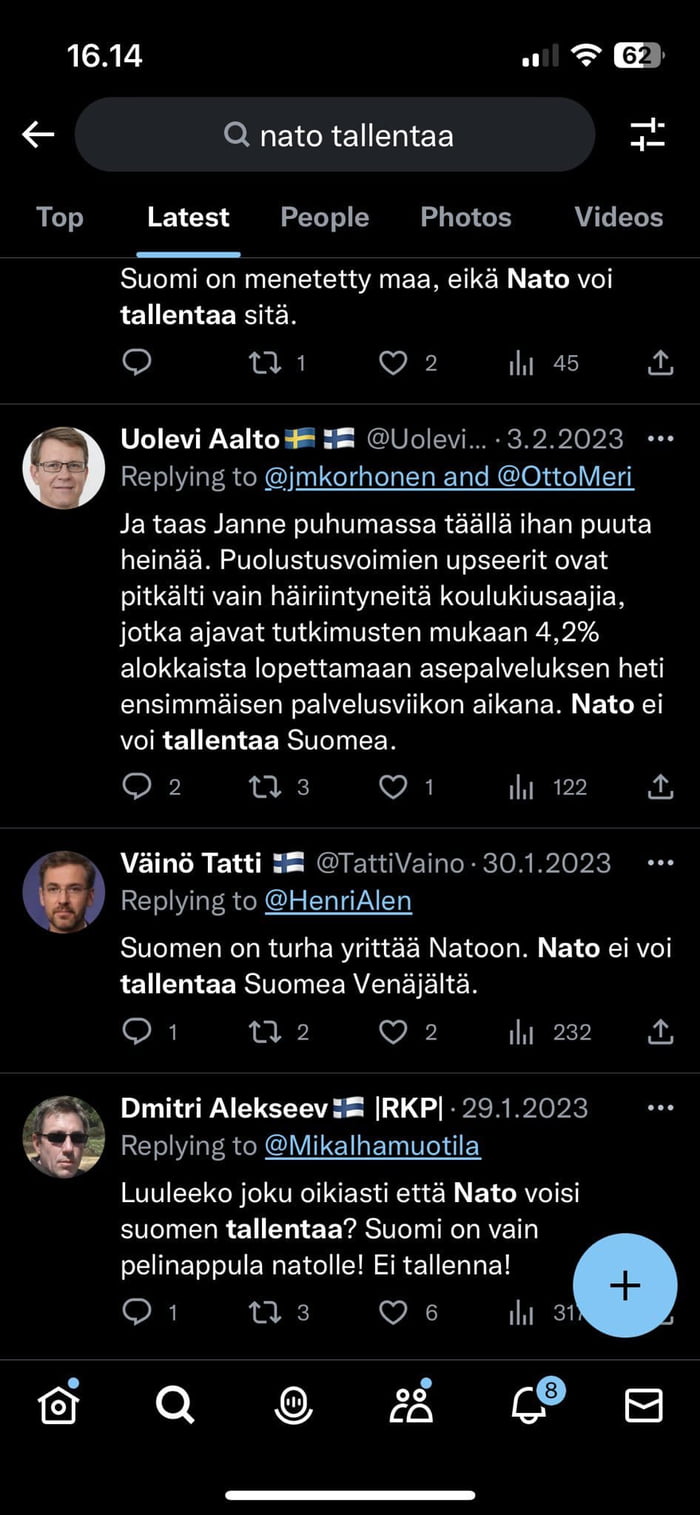This screenshot has height=1515, width=700.
Task: Expand more options on Uolevi Aalto's tweet
Action: (x=660, y=438)
